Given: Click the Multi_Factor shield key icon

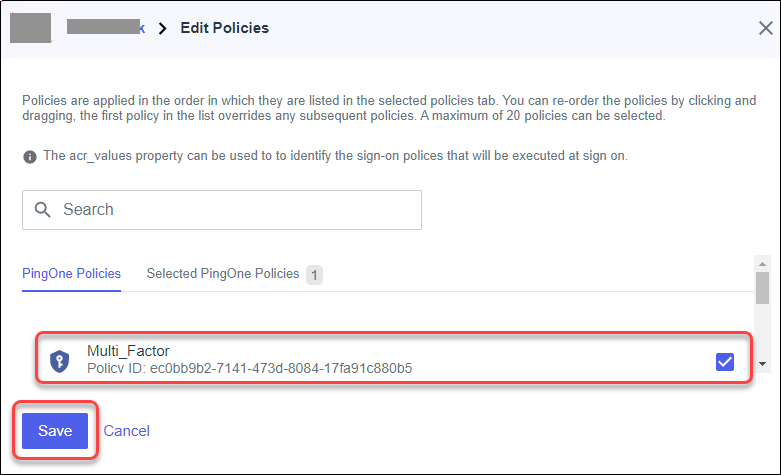Looking at the screenshot, I should click(60, 361).
